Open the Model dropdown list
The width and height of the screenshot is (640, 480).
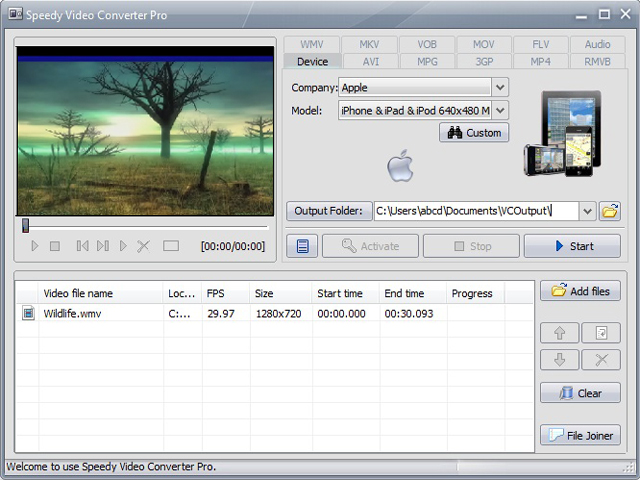point(501,111)
